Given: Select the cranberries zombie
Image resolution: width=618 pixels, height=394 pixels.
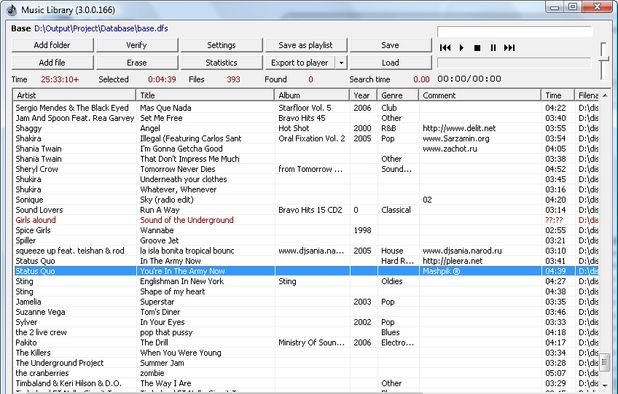Looking at the screenshot, I should tap(306, 373).
